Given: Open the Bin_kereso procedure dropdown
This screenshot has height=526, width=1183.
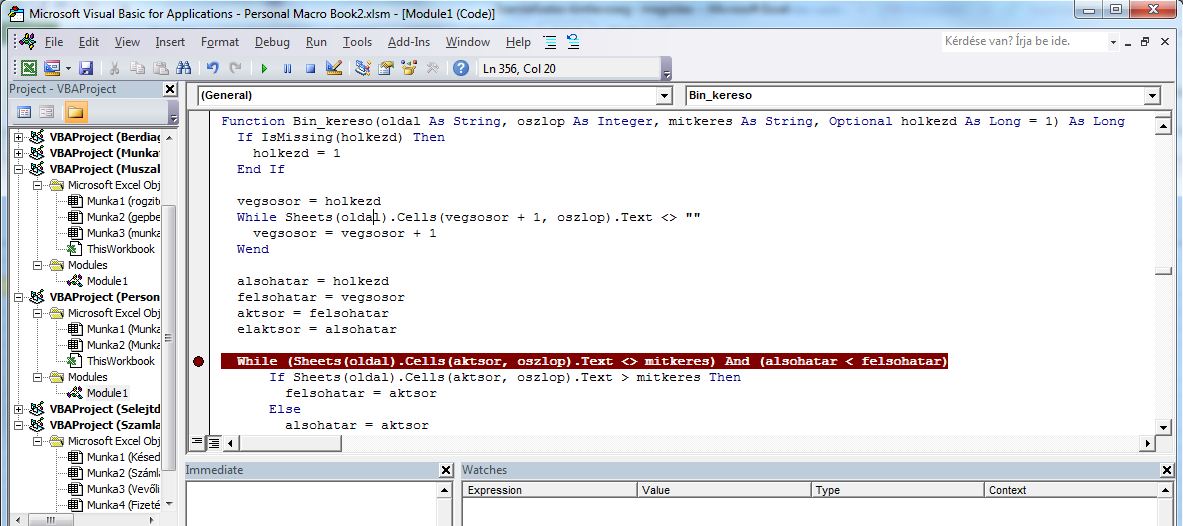Looking at the screenshot, I should [x=1151, y=96].
